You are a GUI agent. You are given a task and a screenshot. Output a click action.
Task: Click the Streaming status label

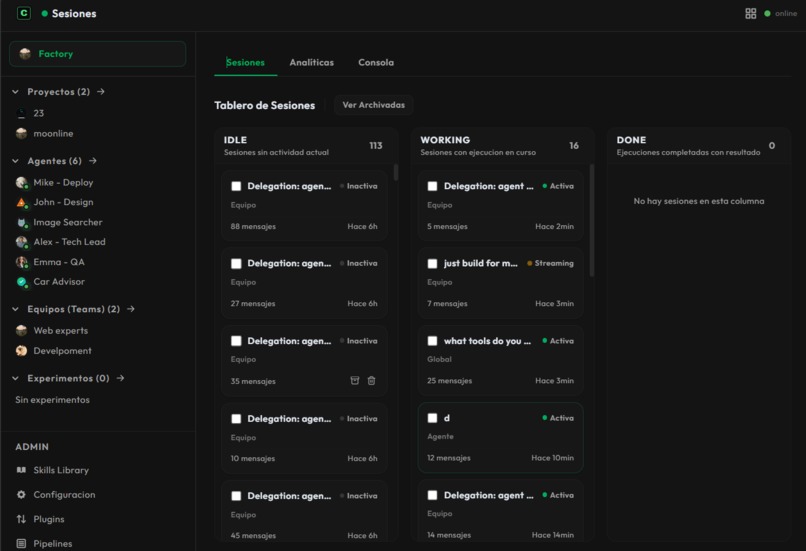coord(554,263)
